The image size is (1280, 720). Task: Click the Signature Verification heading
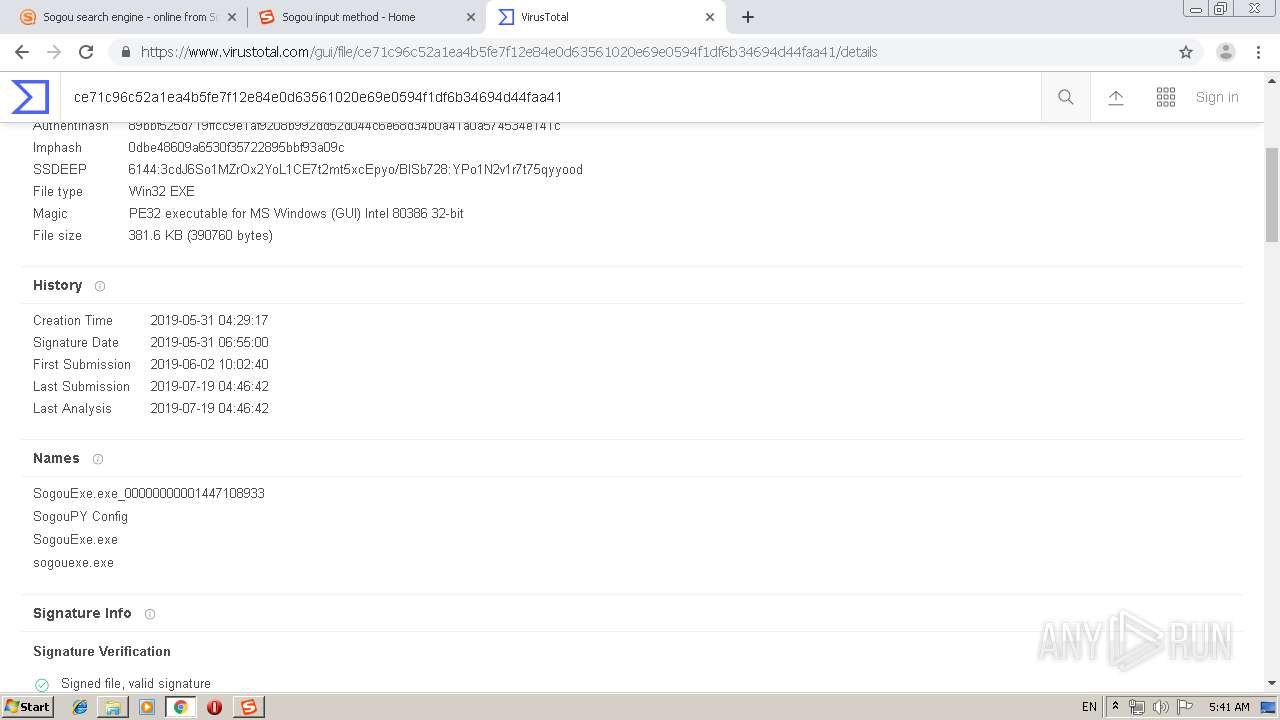(x=102, y=651)
